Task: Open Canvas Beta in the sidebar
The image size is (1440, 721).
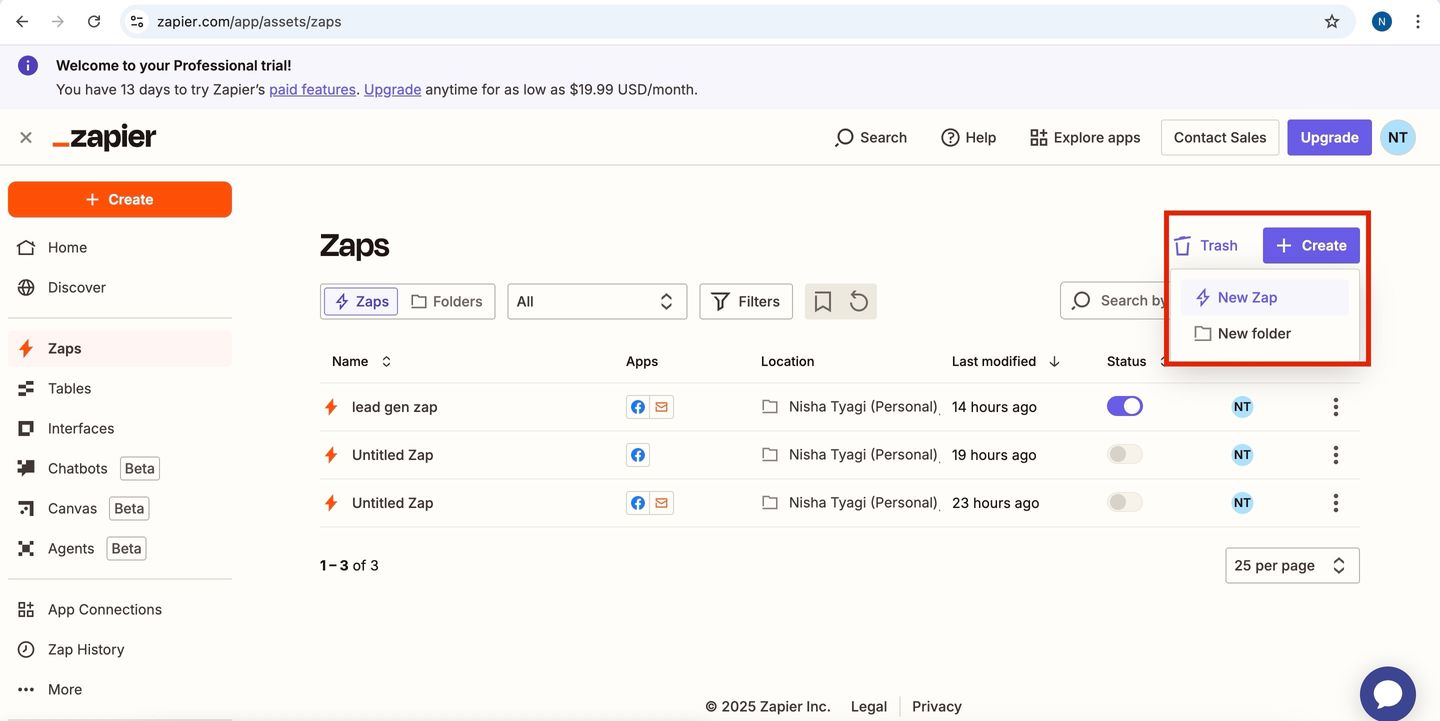Action: click(x=120, y=508)
